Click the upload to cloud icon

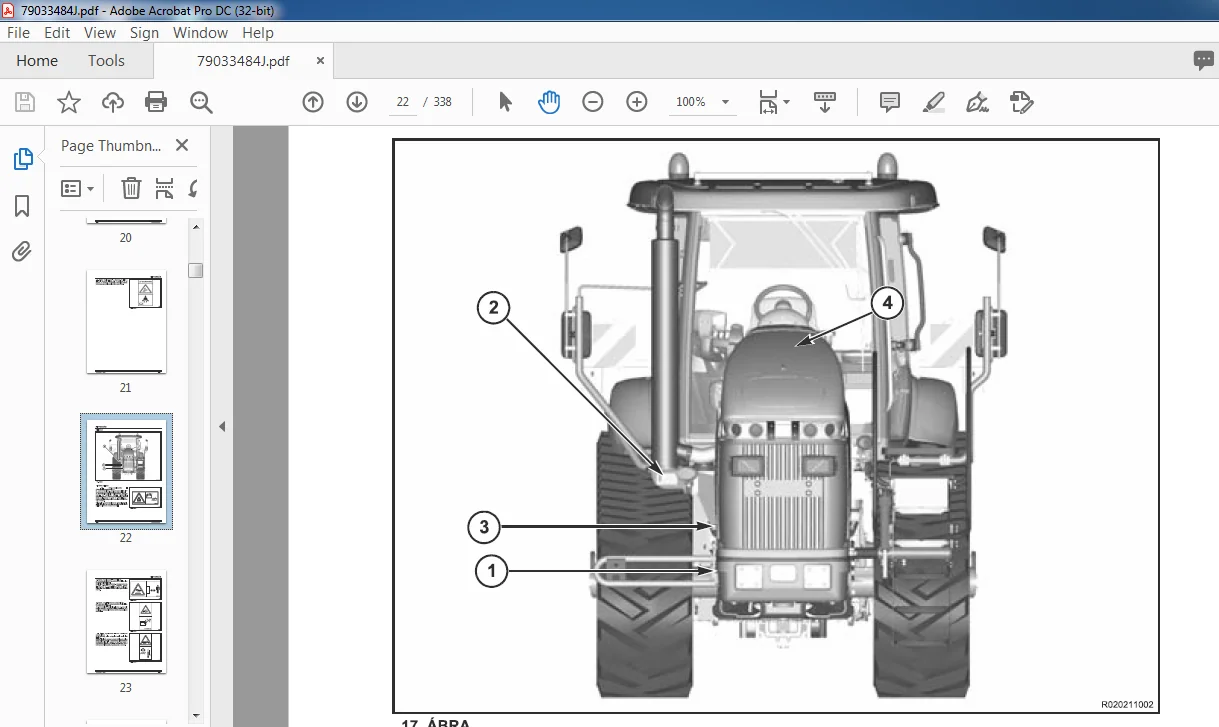pos(113,102)
